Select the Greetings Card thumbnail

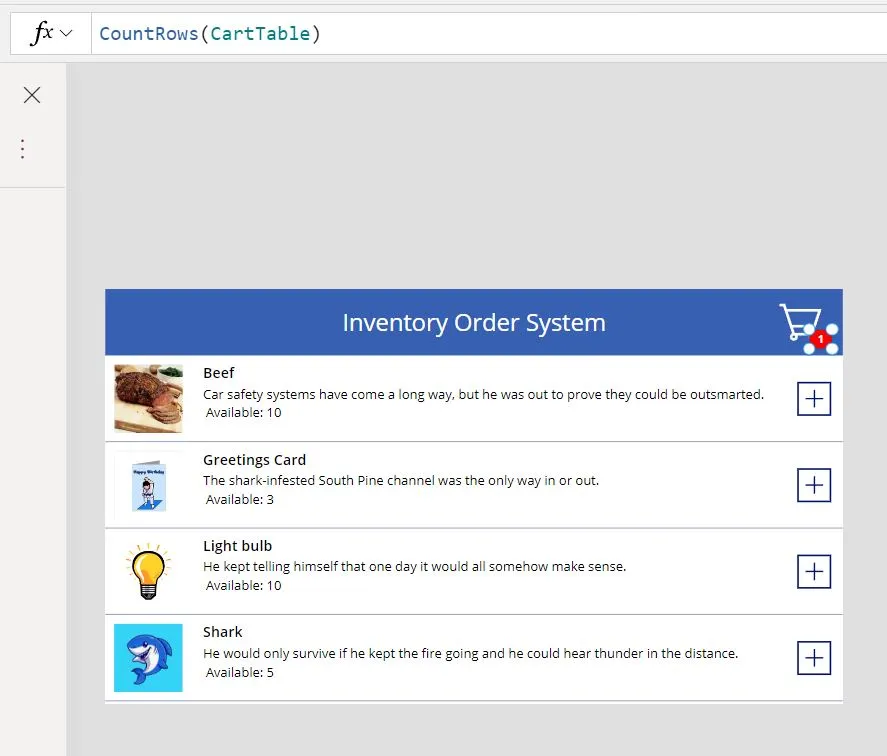click(x=148, y=485)
